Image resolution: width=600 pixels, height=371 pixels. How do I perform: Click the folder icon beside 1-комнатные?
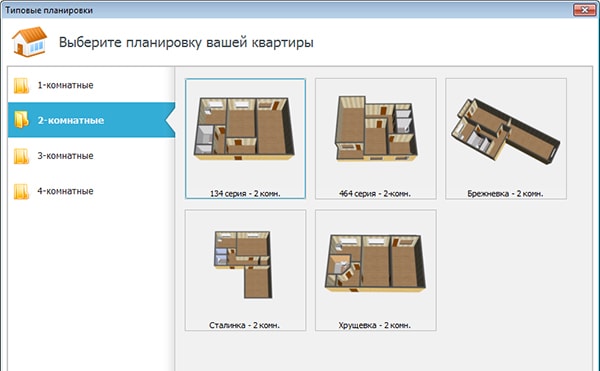[x=21, y=86]
